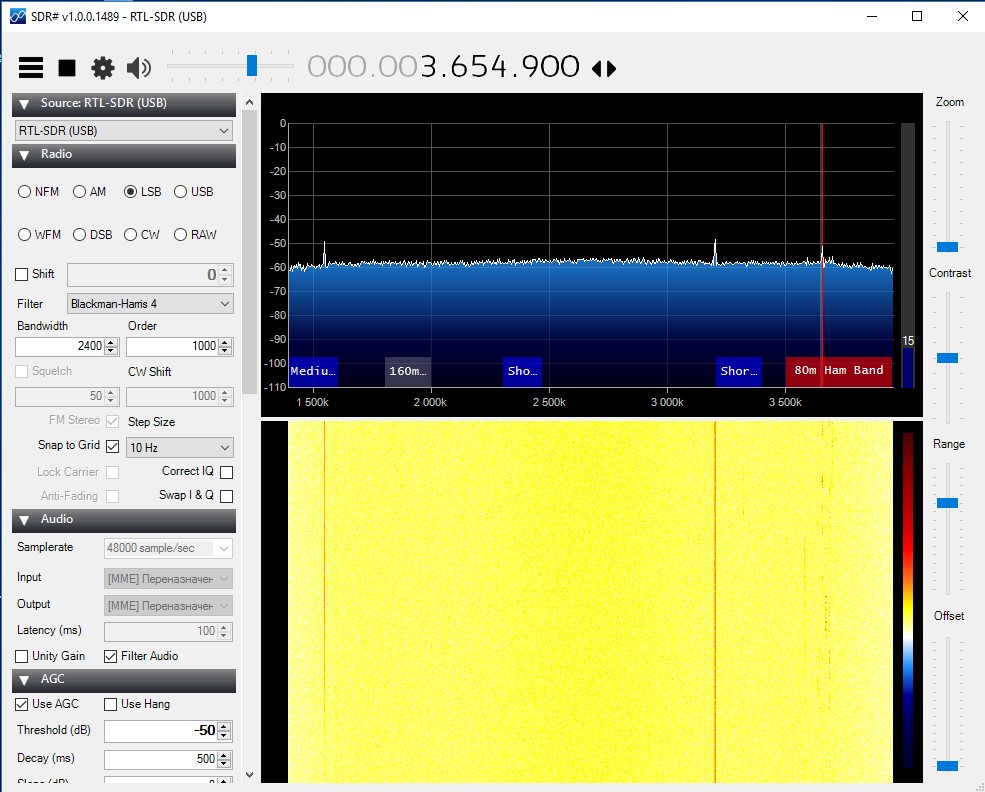Click the Decay (ms) 500 field
This screenshot has height=792, width=985.
(x=161, y=759)
